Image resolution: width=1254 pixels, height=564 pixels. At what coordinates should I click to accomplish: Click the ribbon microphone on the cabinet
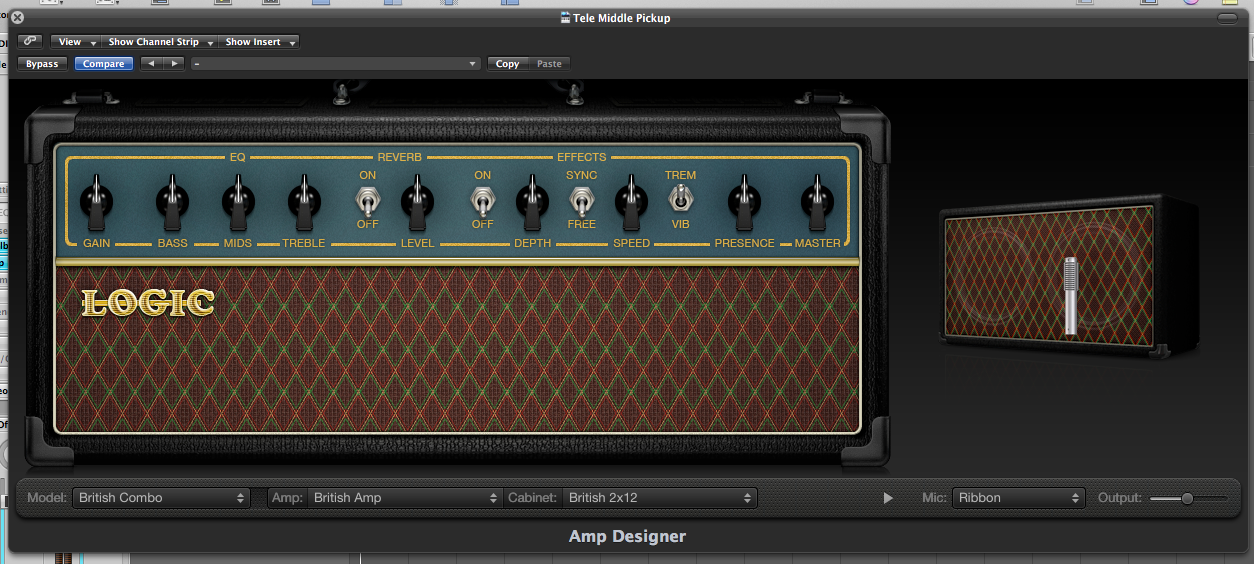(x=1070, y=295)
